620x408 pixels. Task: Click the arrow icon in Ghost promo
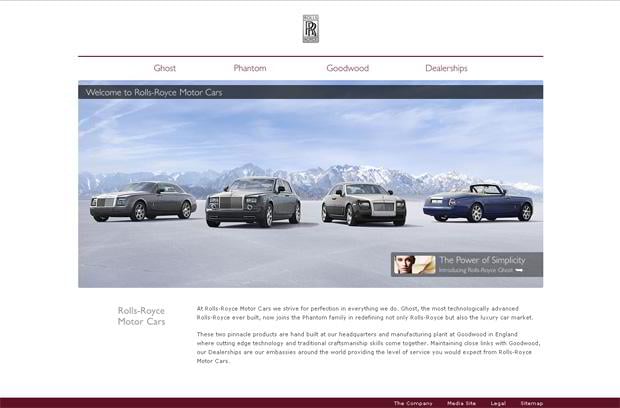[x=519, y=270]
